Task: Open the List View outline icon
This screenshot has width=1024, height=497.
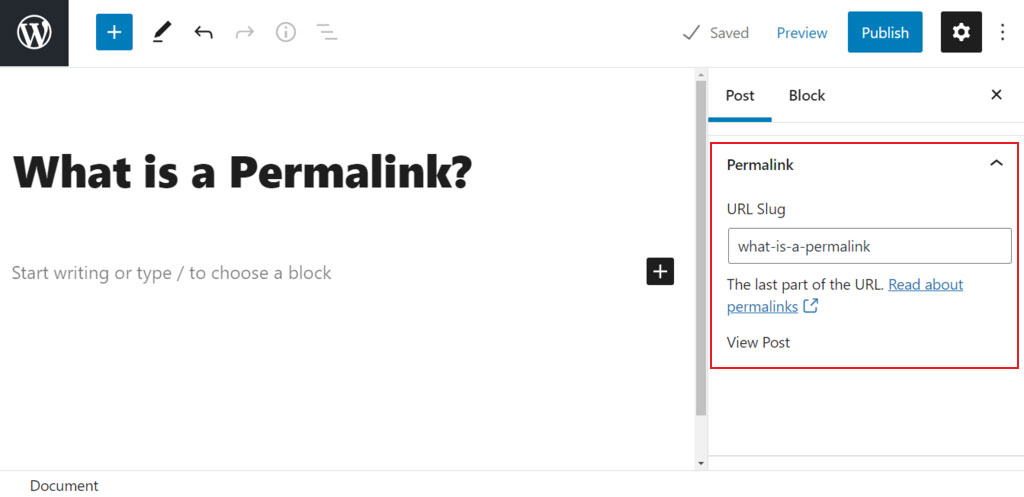Action: click(x=327, y=32)
